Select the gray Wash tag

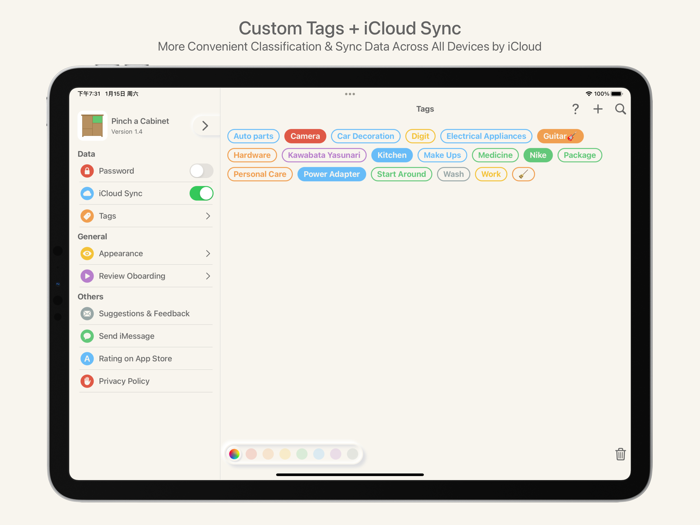[454, 174]
